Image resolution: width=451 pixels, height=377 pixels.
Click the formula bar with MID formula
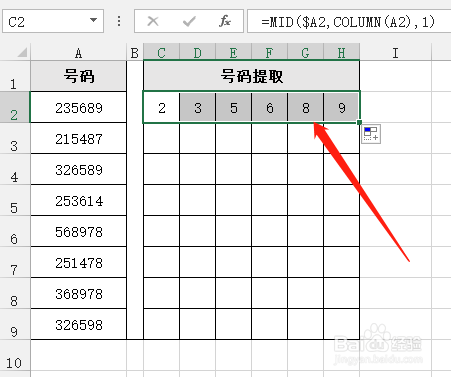349,21
